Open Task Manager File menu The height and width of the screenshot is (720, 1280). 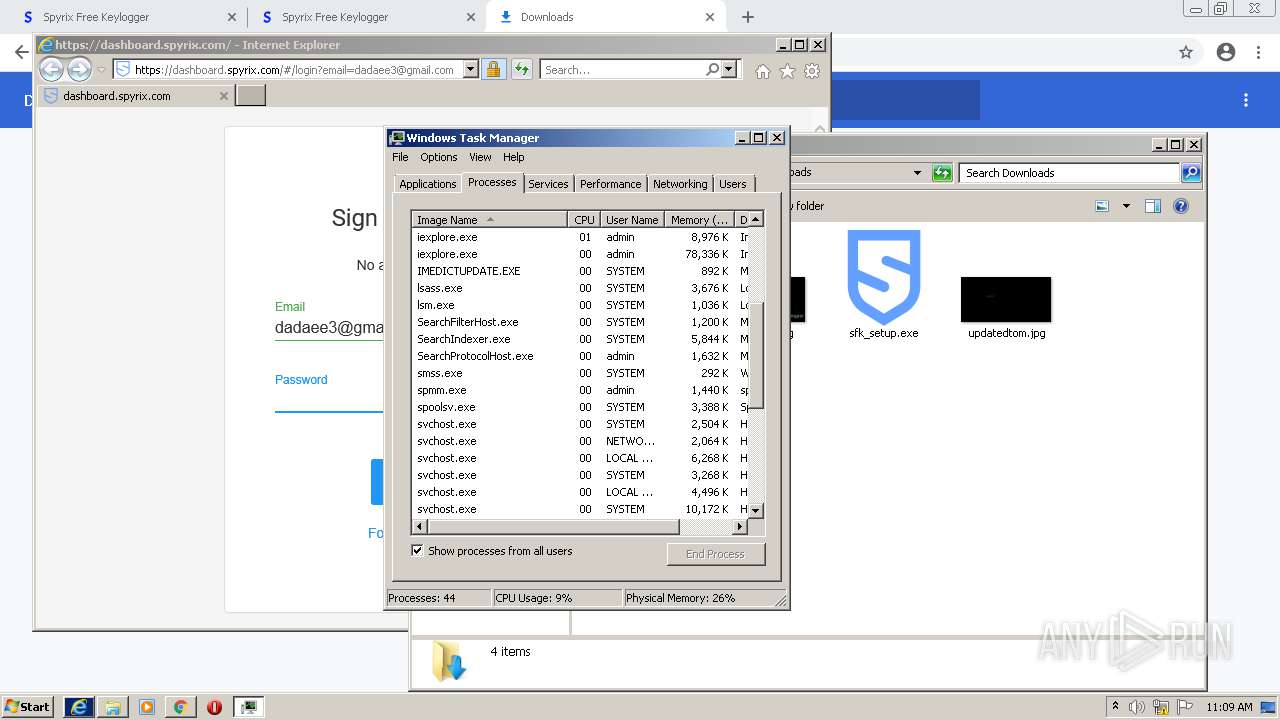coord(400,157)
